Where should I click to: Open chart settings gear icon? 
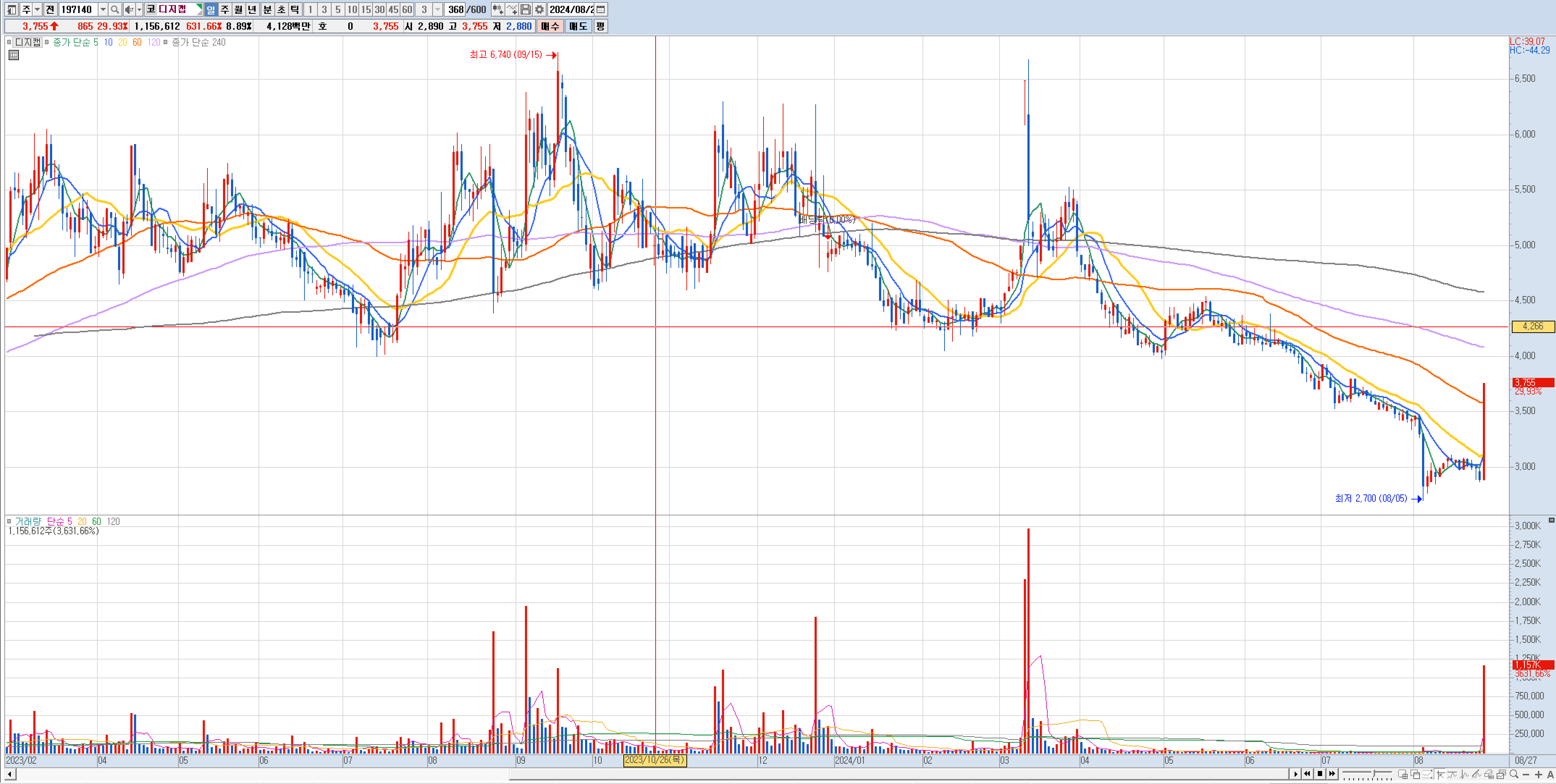[539, 10]
